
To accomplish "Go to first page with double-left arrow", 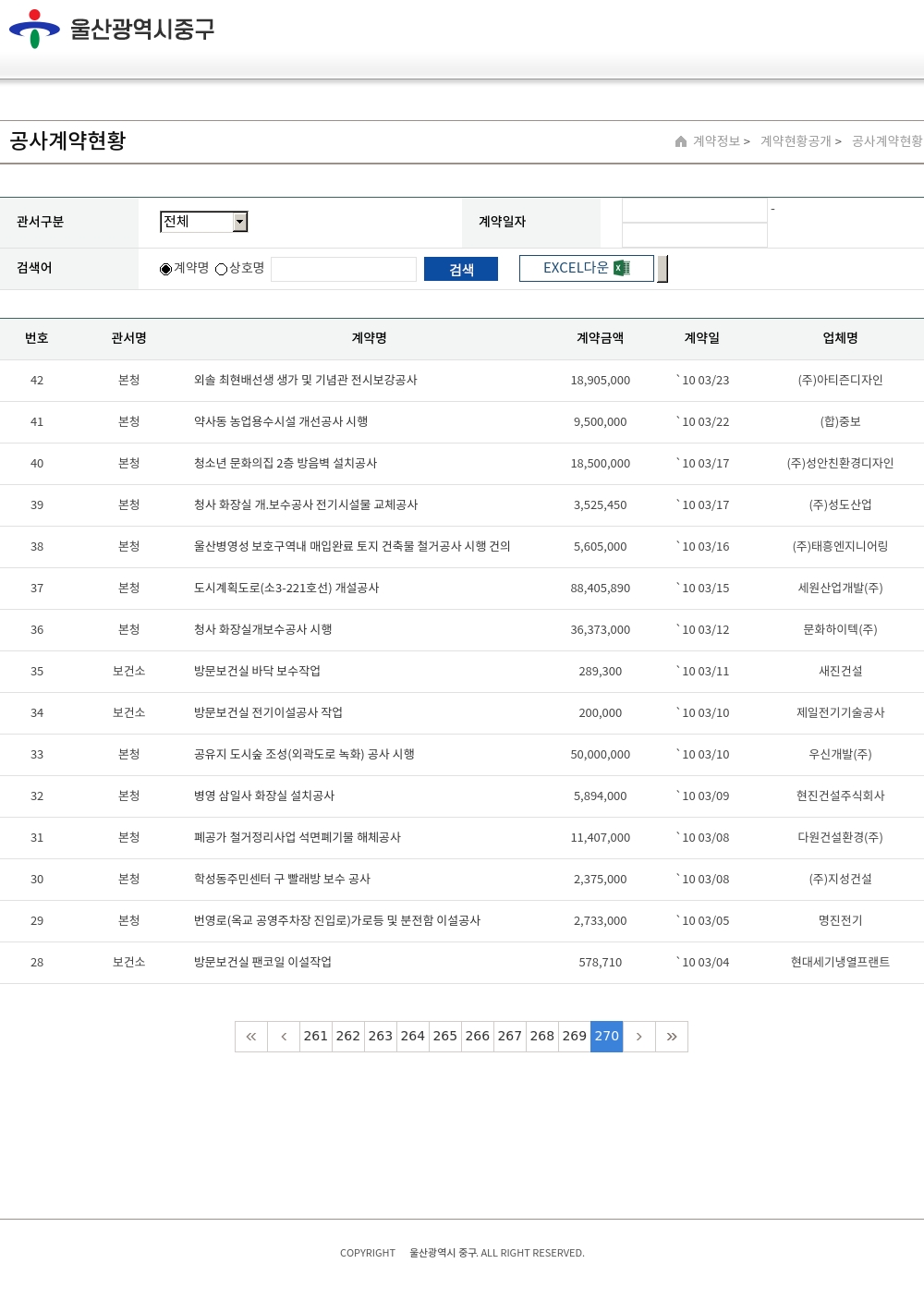I will [x=251, y=1037].
